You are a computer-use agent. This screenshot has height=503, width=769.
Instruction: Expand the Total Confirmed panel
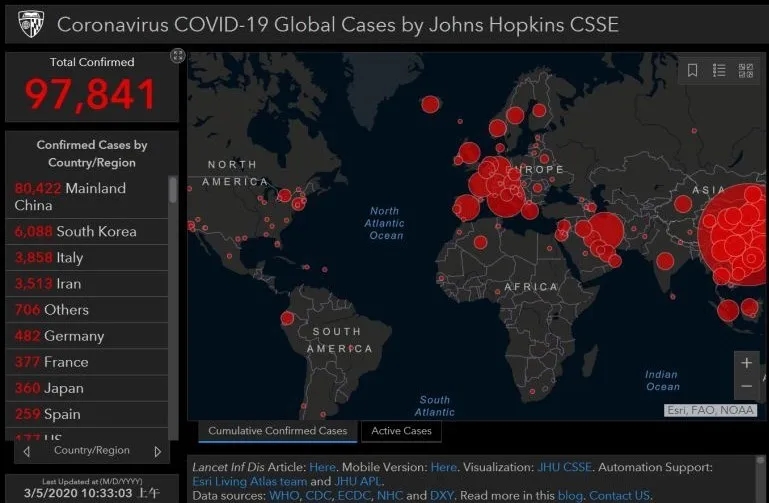click(x=177, y=56)
